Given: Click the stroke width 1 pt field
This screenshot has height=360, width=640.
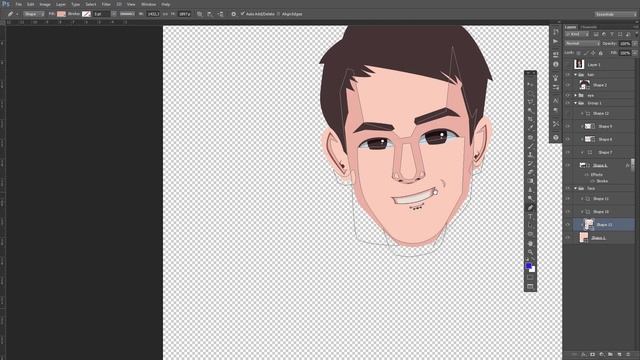Looking at the screenshot, I should 101,14.
